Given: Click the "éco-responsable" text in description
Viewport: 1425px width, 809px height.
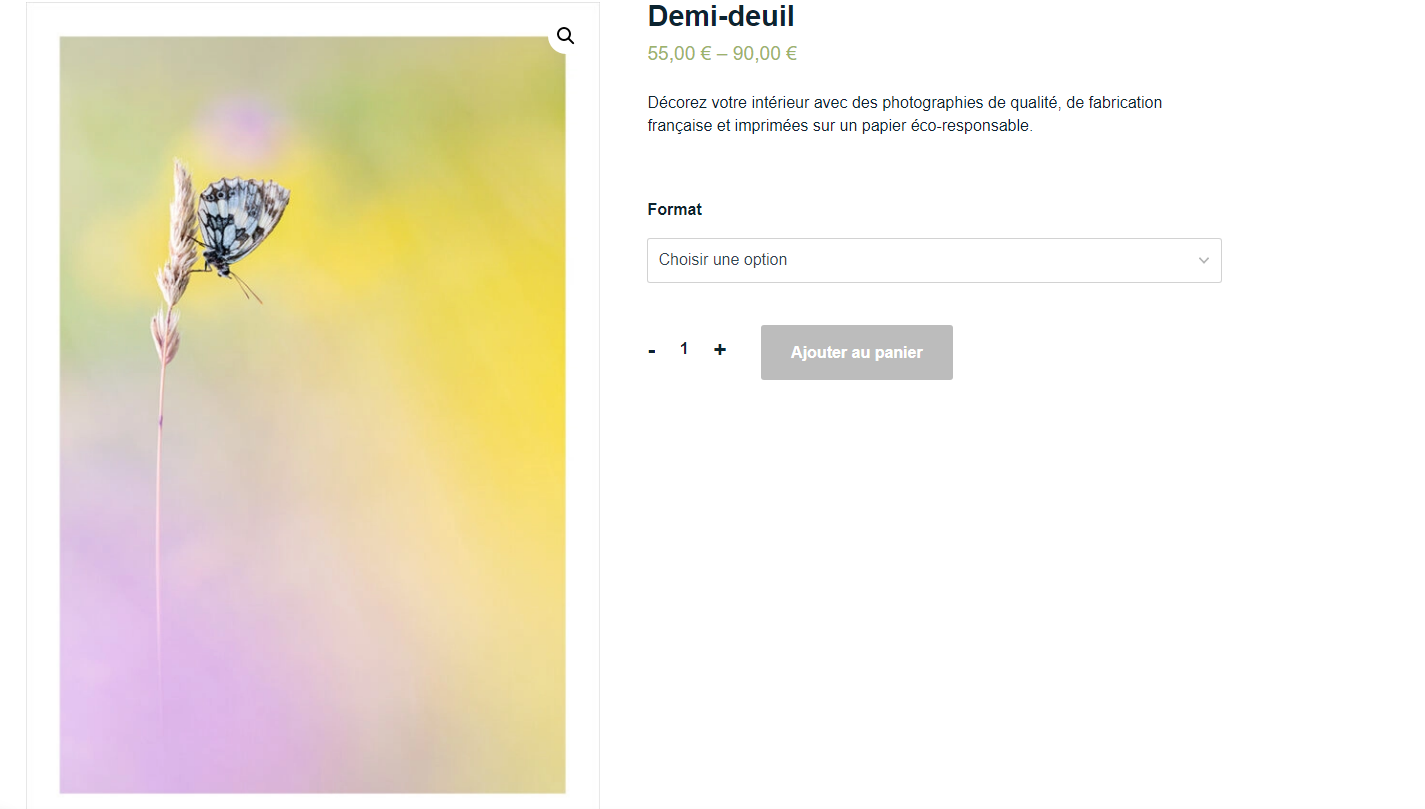Looking at the screenshot, I should [x=971, y=126].
